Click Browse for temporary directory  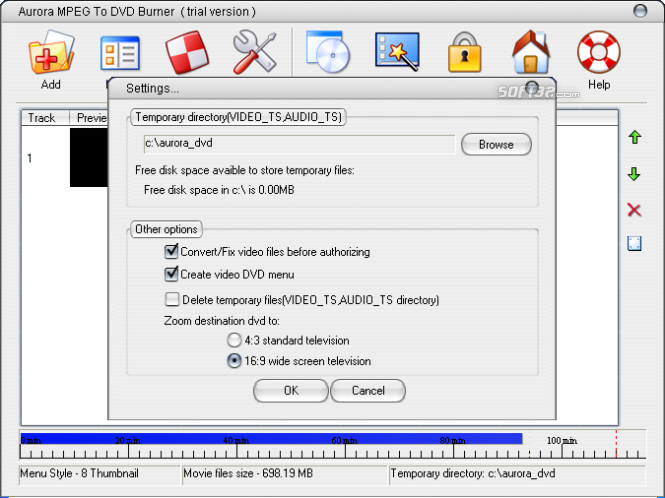point(496,145)
